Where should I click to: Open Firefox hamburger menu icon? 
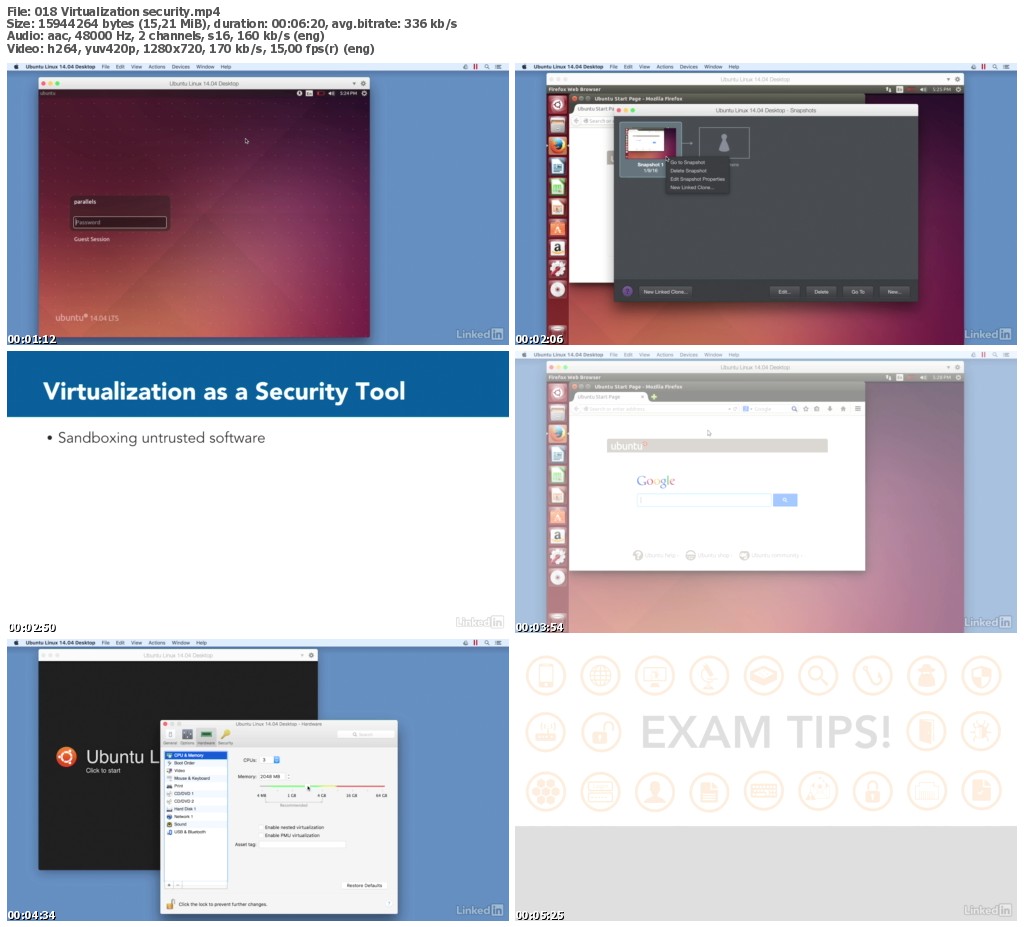pyautogui.click(x=857, y=408)
